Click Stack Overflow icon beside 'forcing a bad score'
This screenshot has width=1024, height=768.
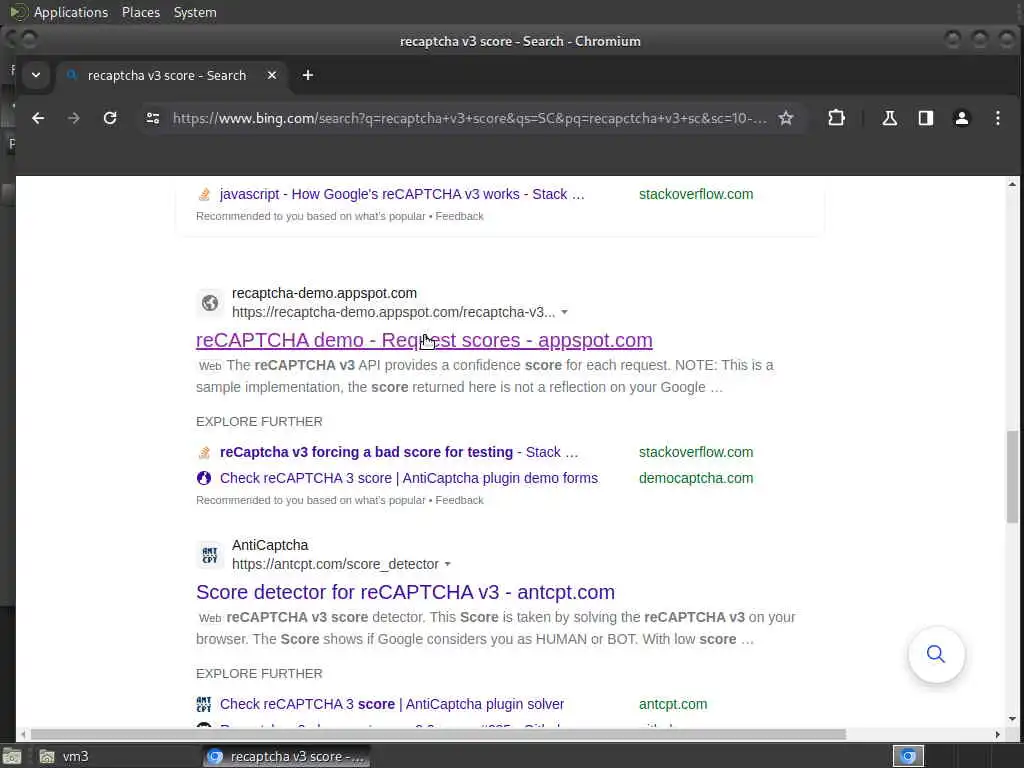[x=204, y=453]
